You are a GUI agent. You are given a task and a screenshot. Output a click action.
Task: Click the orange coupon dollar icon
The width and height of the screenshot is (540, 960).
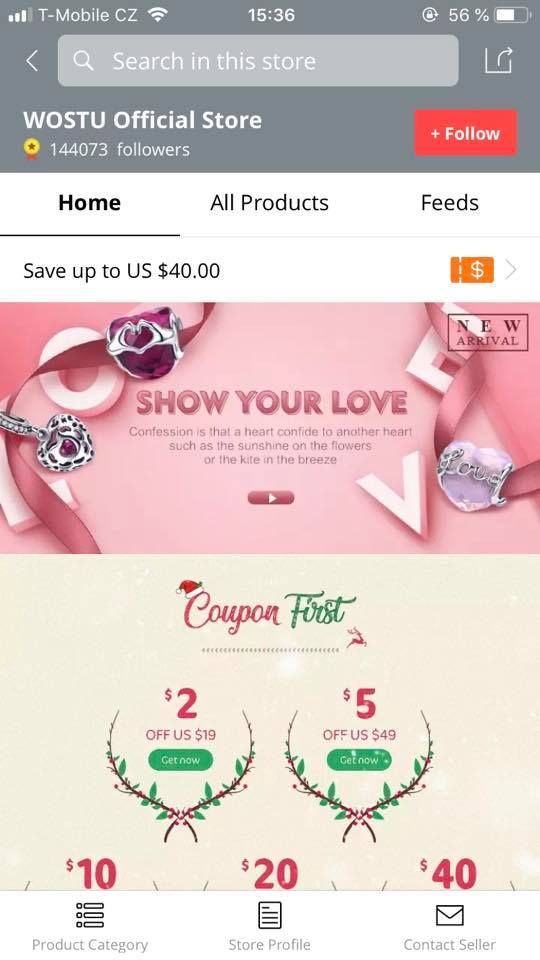(x=472, y=270)
